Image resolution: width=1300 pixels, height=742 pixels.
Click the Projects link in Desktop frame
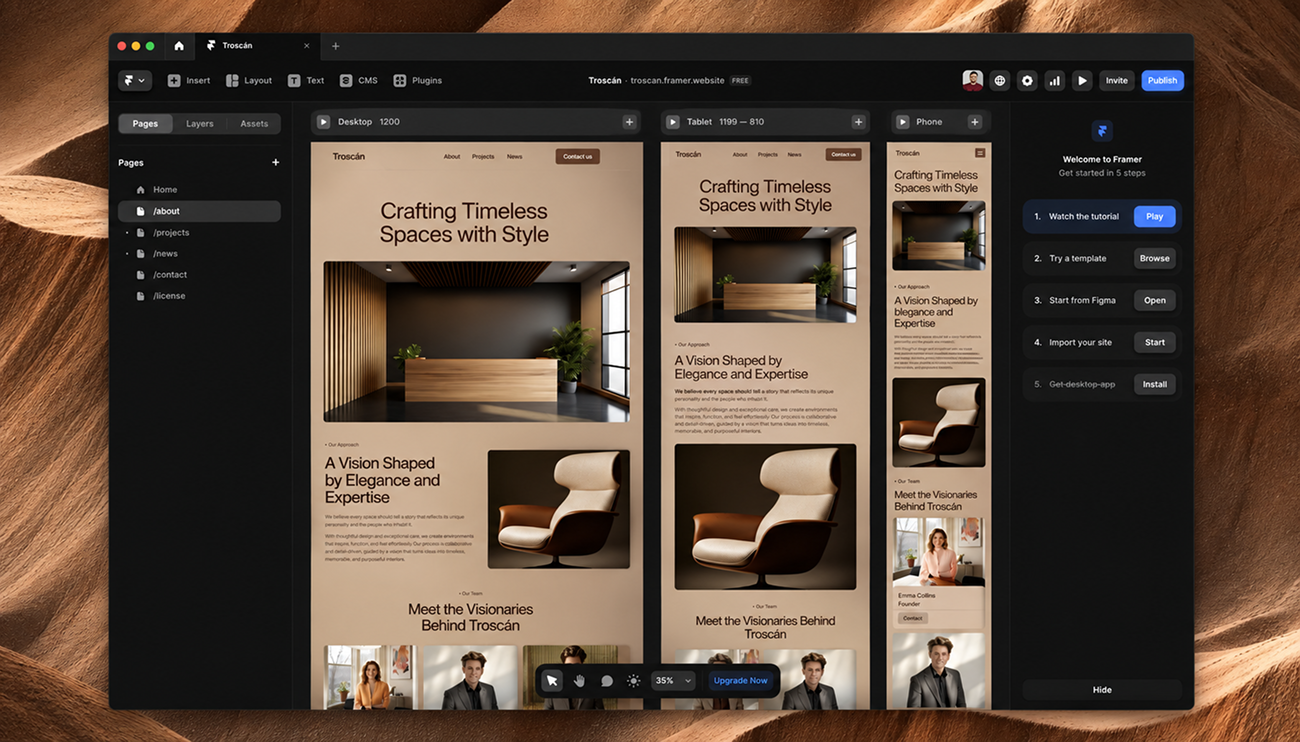483,157
